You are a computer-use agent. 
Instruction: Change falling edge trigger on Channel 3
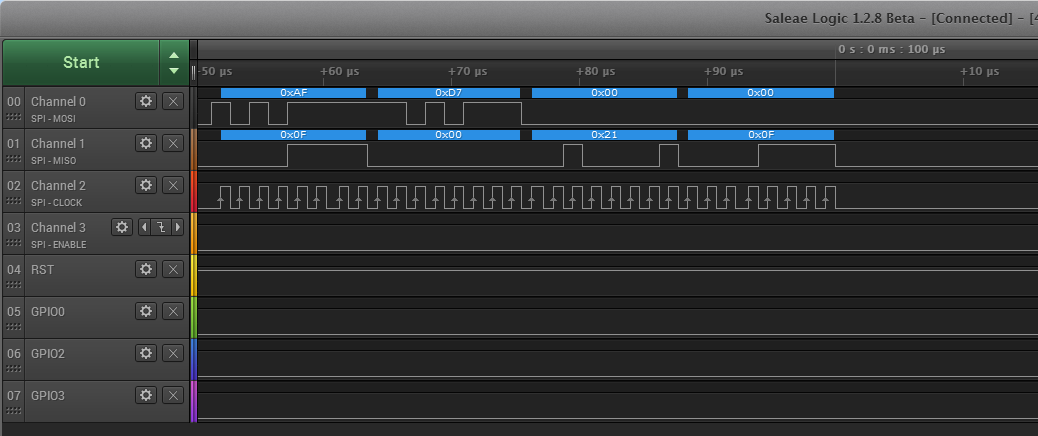(x=161, y=228)
